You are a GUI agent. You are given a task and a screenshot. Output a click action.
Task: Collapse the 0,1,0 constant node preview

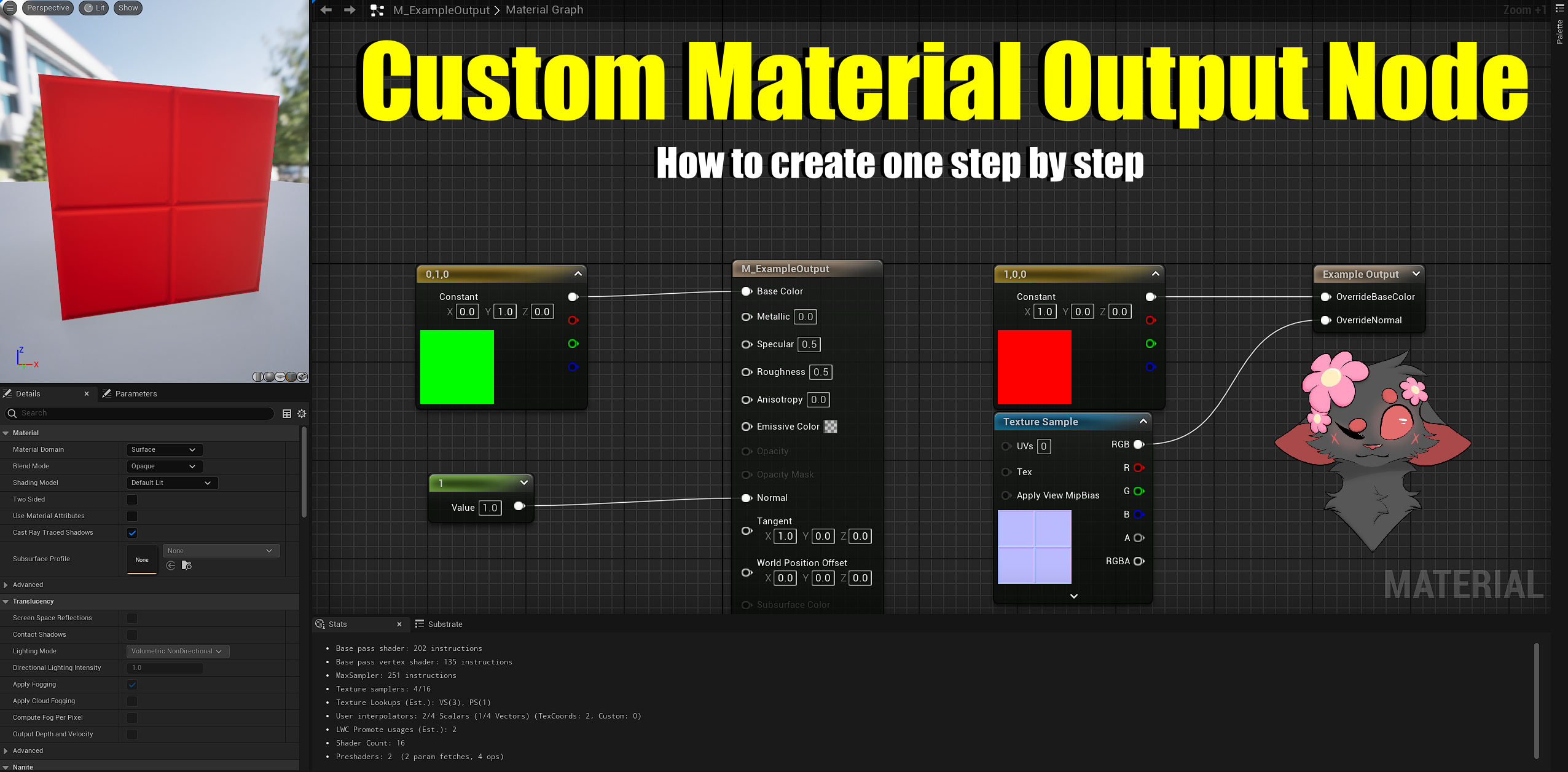[578, 274]
